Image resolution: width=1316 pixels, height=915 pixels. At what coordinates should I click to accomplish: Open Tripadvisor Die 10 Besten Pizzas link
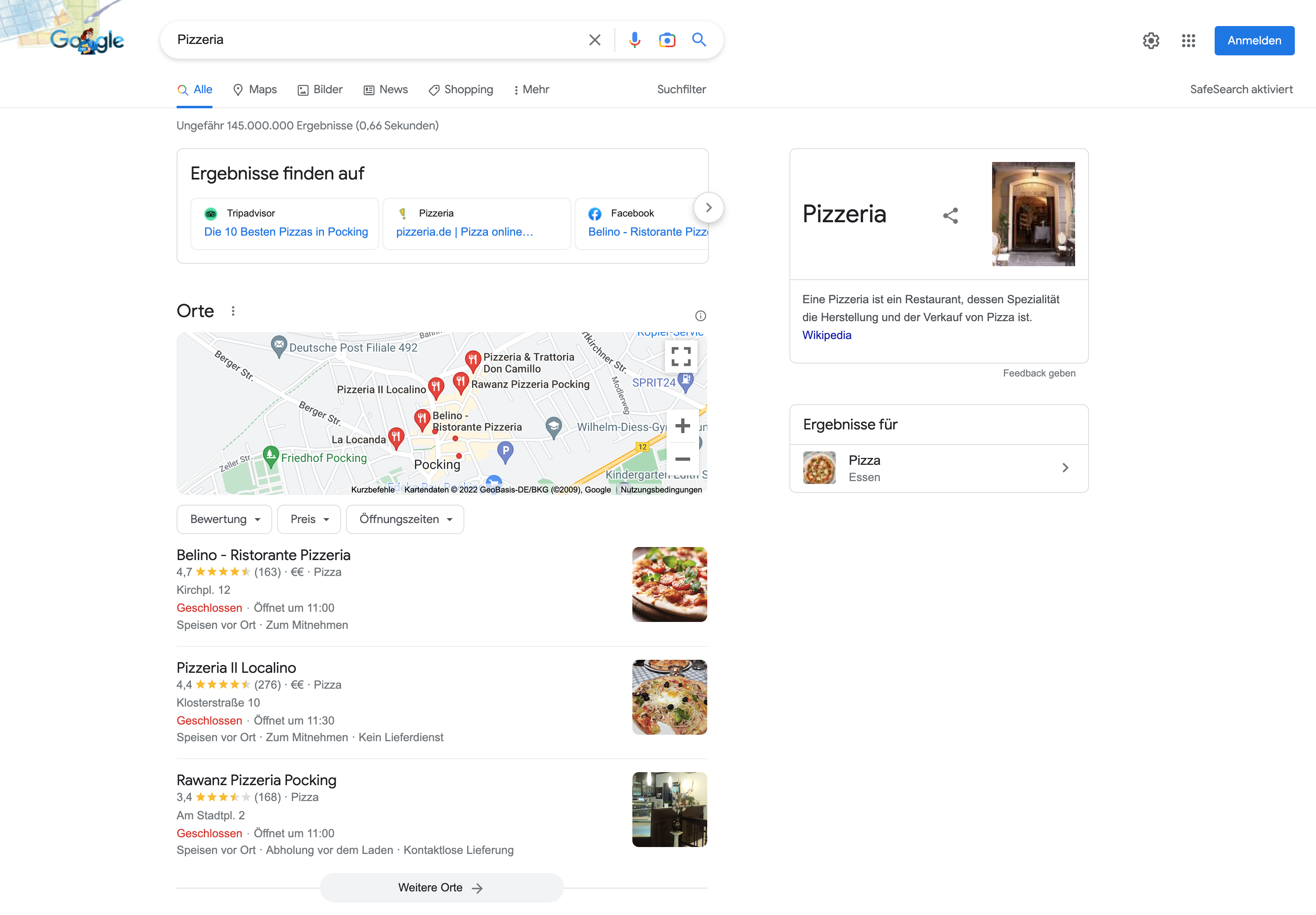point(286,232)
